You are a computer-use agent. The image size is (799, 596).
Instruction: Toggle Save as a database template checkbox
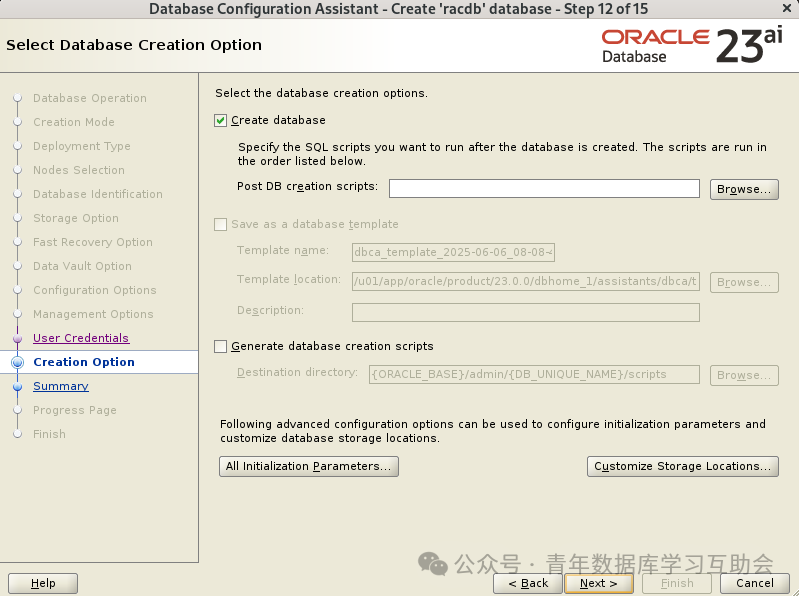click(x=220, y=225)
